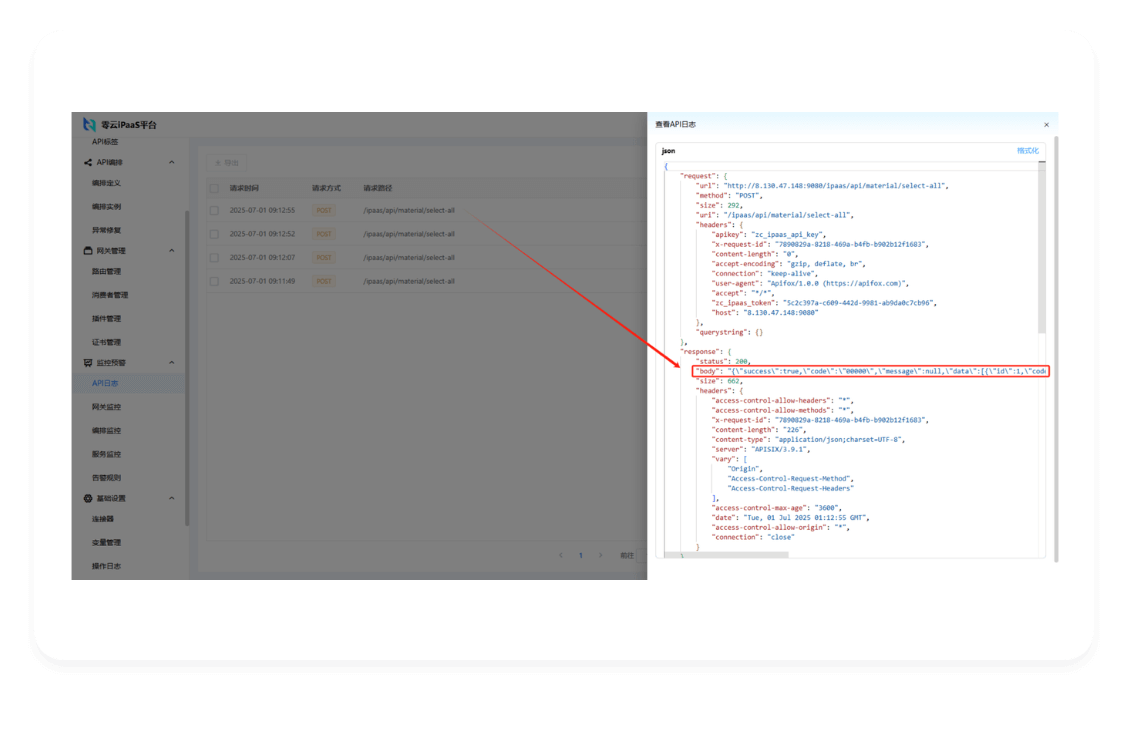Screen dimensions: 1126x748
Task: Go to next page with right arrow
Action: click(600, 555)
